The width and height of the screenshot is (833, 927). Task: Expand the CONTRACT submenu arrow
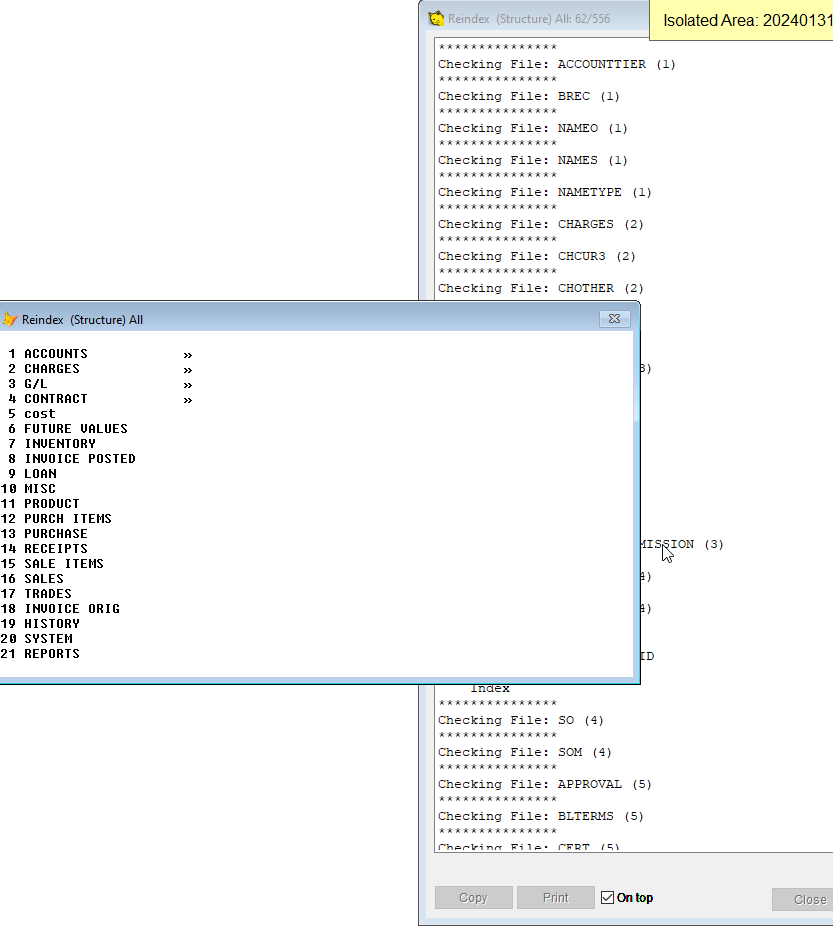click(x=187, y=400)
